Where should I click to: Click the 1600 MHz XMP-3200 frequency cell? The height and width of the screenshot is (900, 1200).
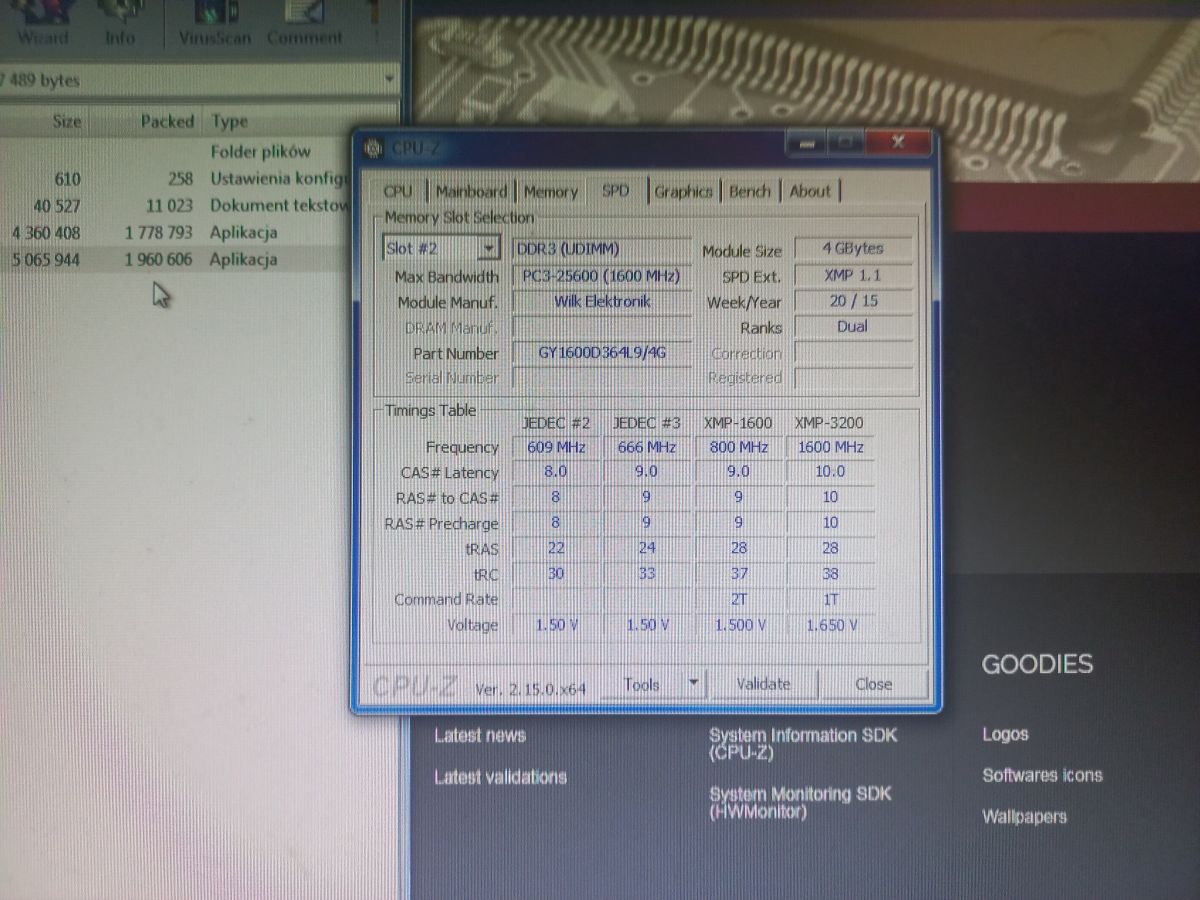click(x=830, y=447)
